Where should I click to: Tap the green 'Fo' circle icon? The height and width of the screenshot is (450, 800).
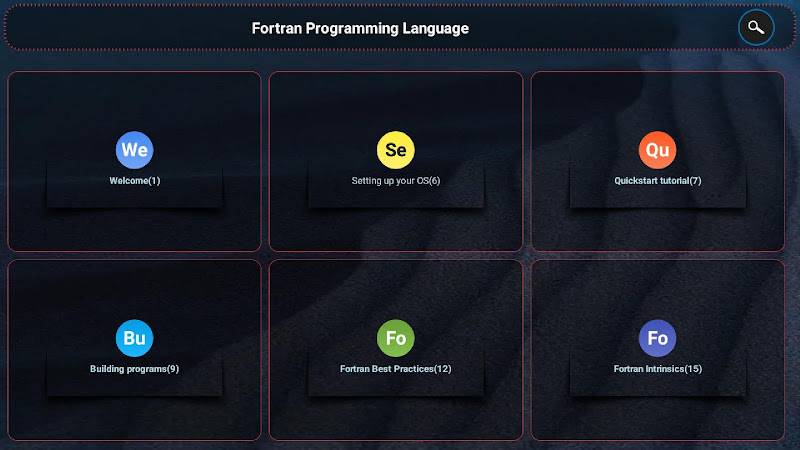[x=396, y=338]
